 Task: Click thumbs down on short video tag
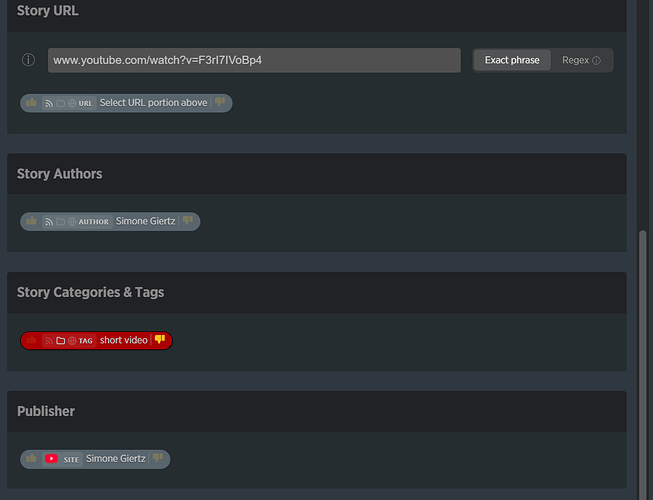coord(160,340)
